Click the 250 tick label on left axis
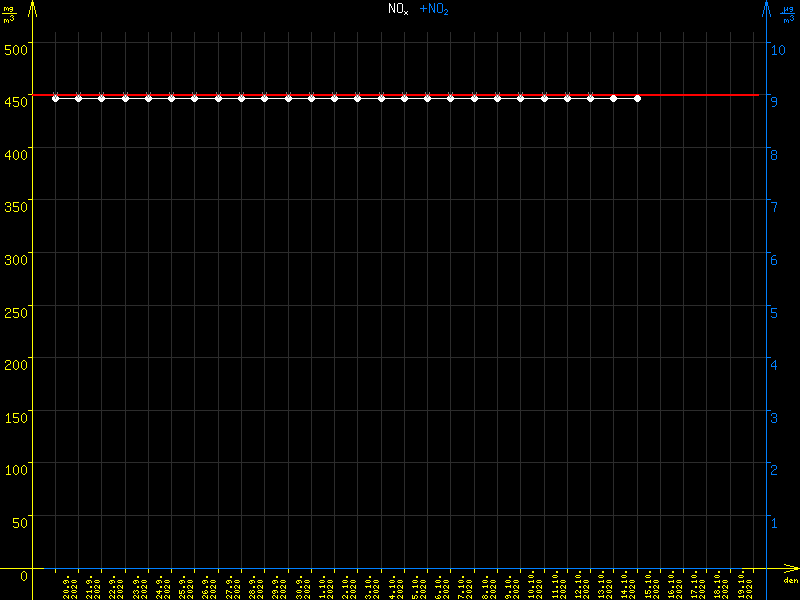 (x=17, y=311)
